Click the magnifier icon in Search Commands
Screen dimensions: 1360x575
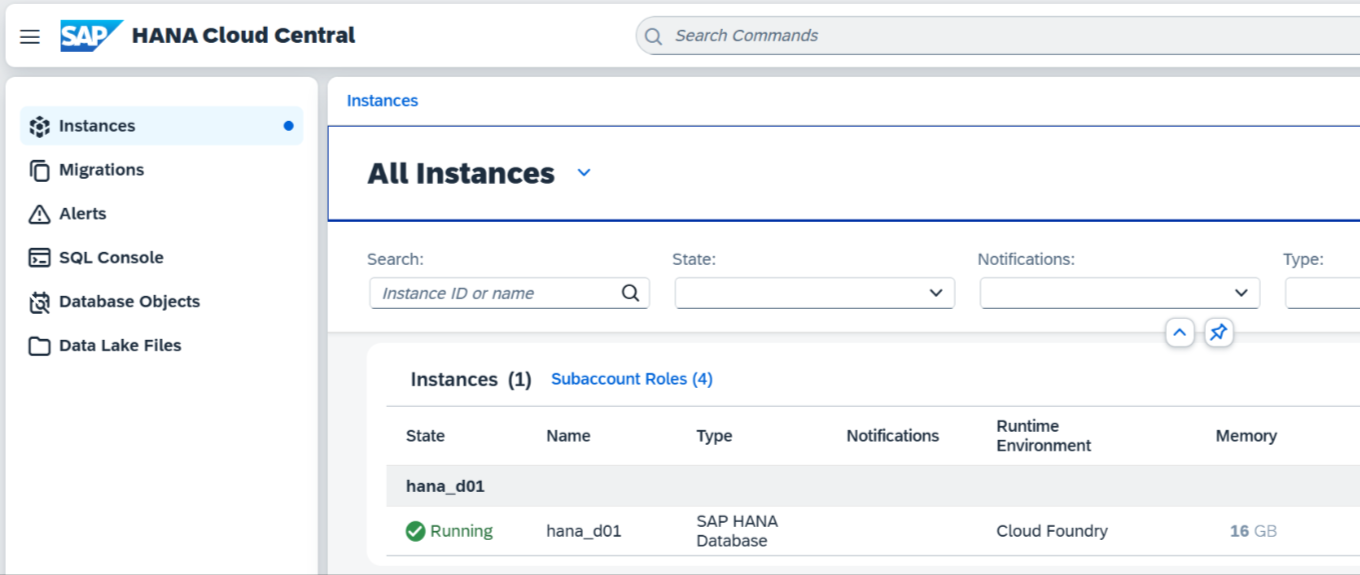(653, 37)
